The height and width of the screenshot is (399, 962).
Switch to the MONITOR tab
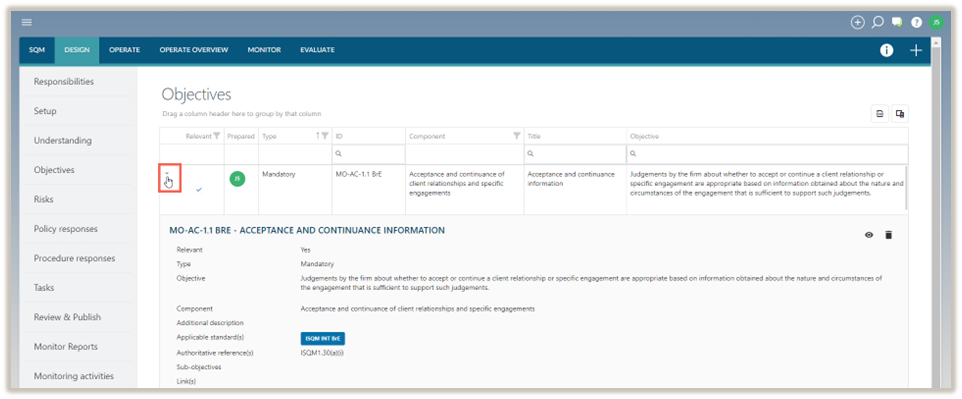pyautogui.click(x=264, y=50)
